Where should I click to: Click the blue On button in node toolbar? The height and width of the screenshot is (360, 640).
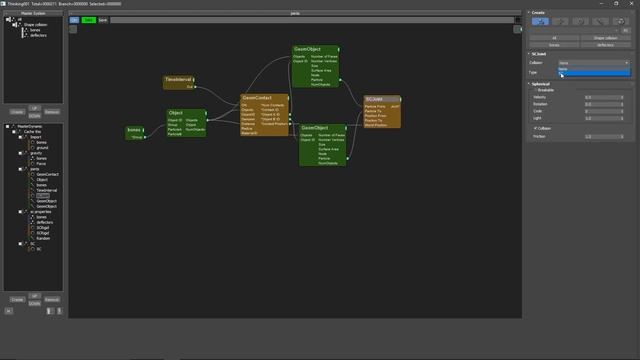click(x=74, y=20)
